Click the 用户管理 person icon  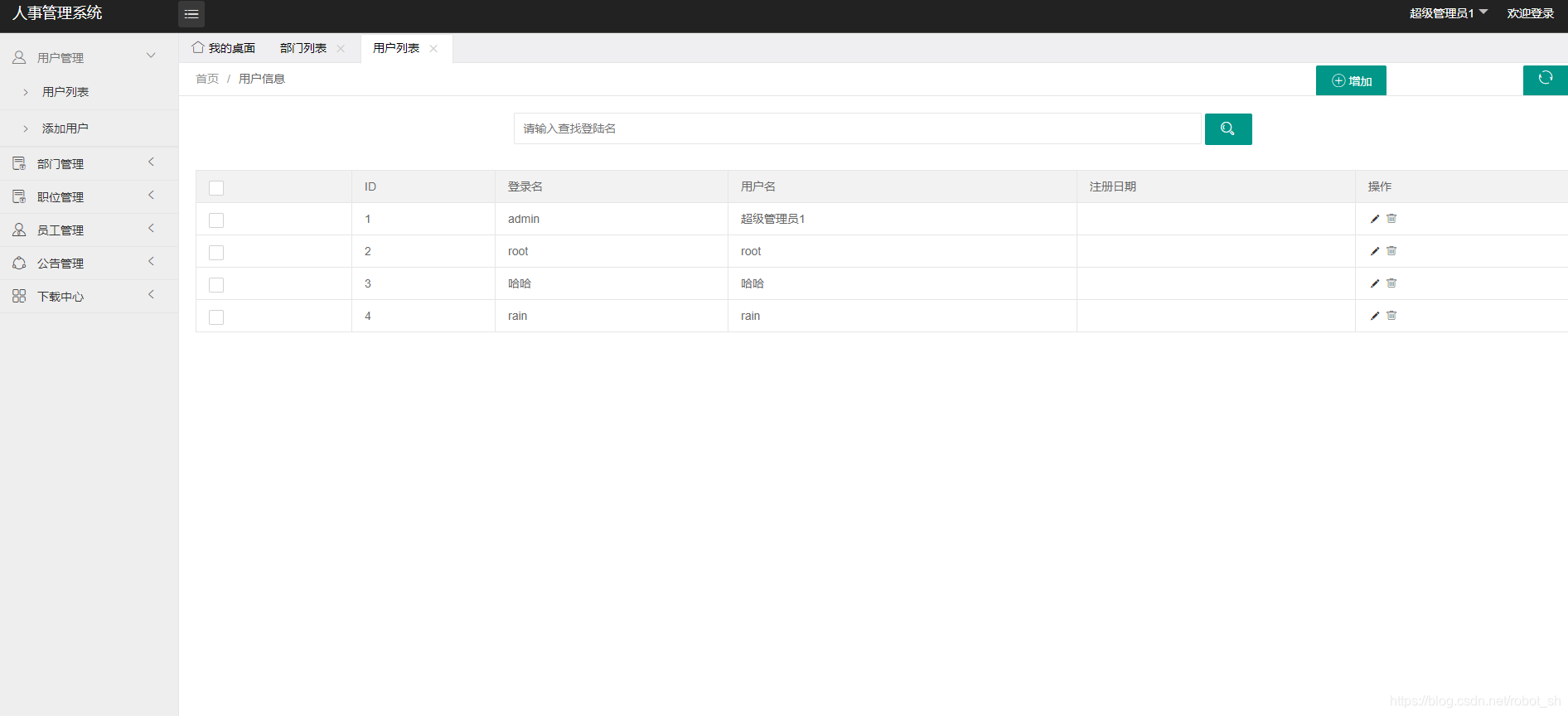[x=19, y=57]
